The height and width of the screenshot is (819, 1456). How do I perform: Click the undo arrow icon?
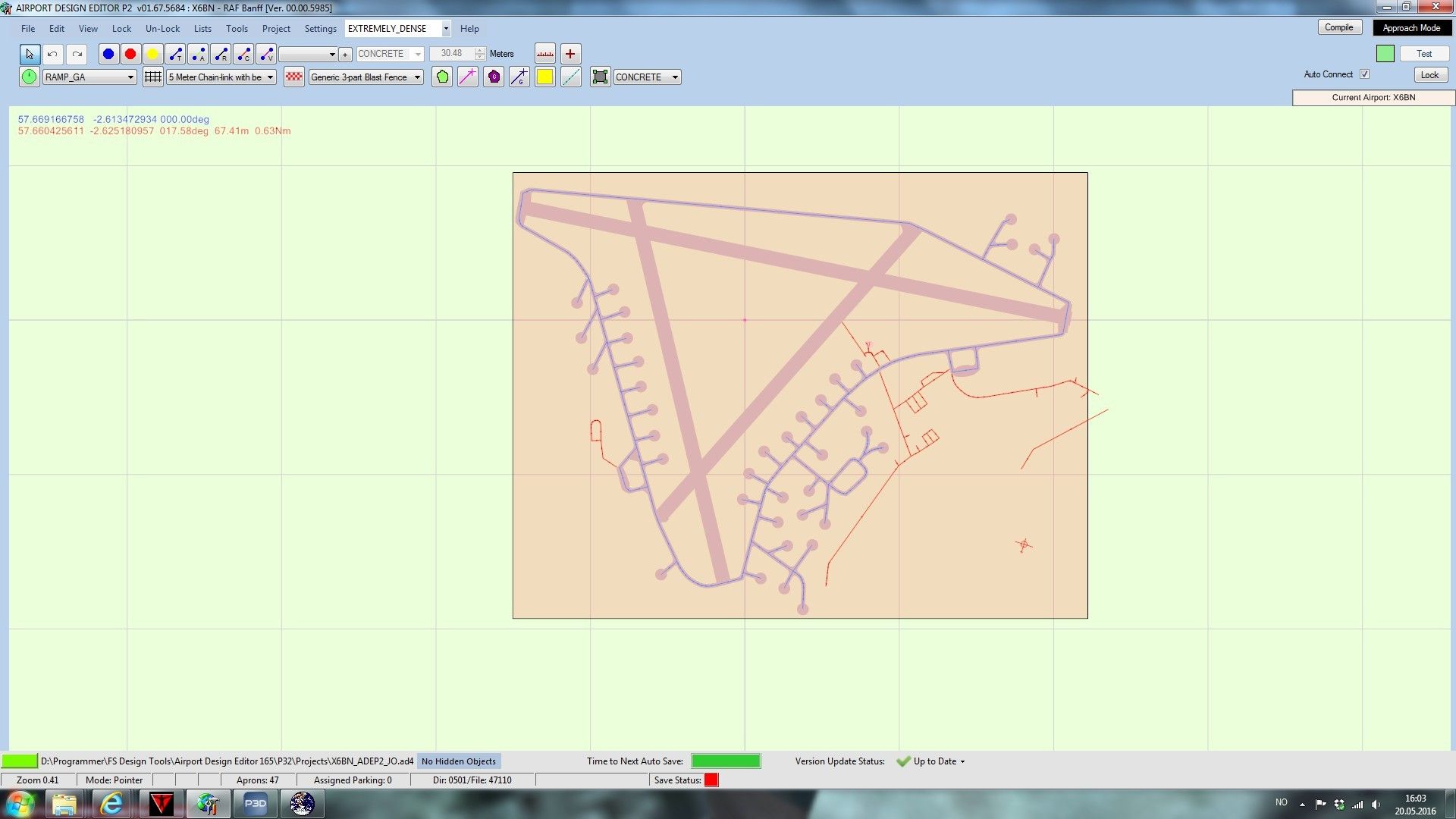[x=52, y=54]
